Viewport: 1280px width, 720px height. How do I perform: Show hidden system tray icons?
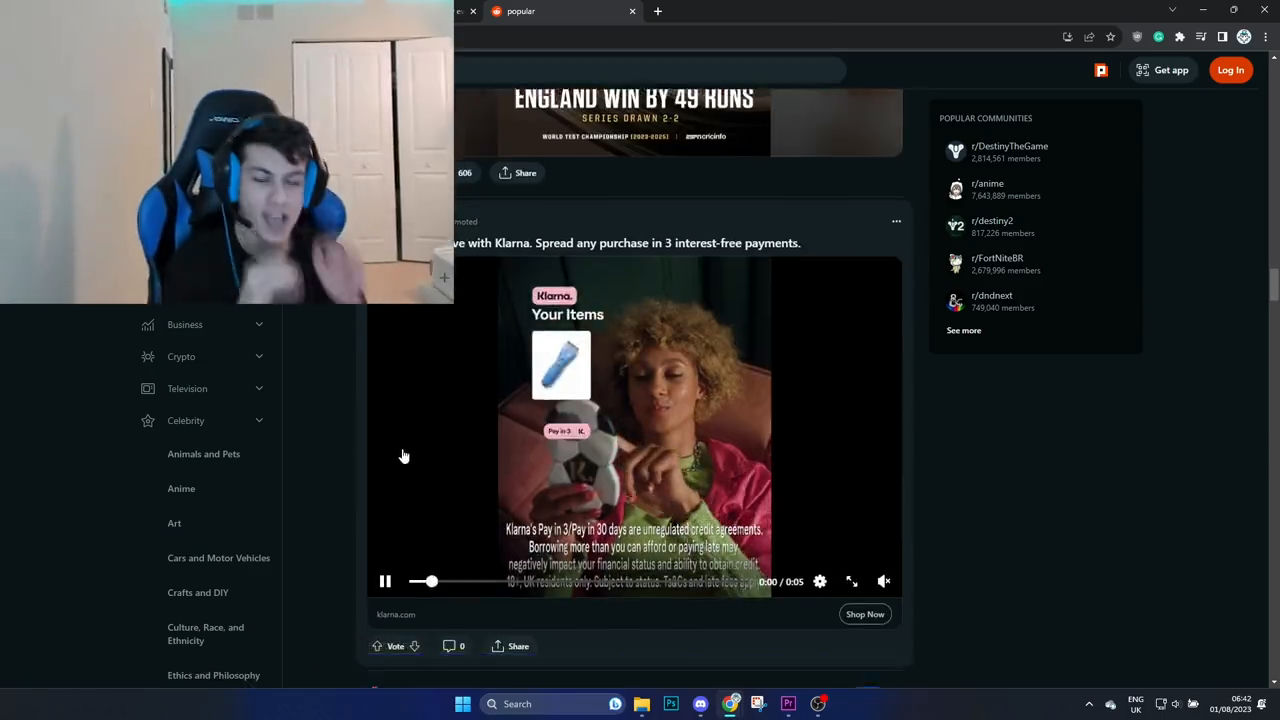[1089, 704]
